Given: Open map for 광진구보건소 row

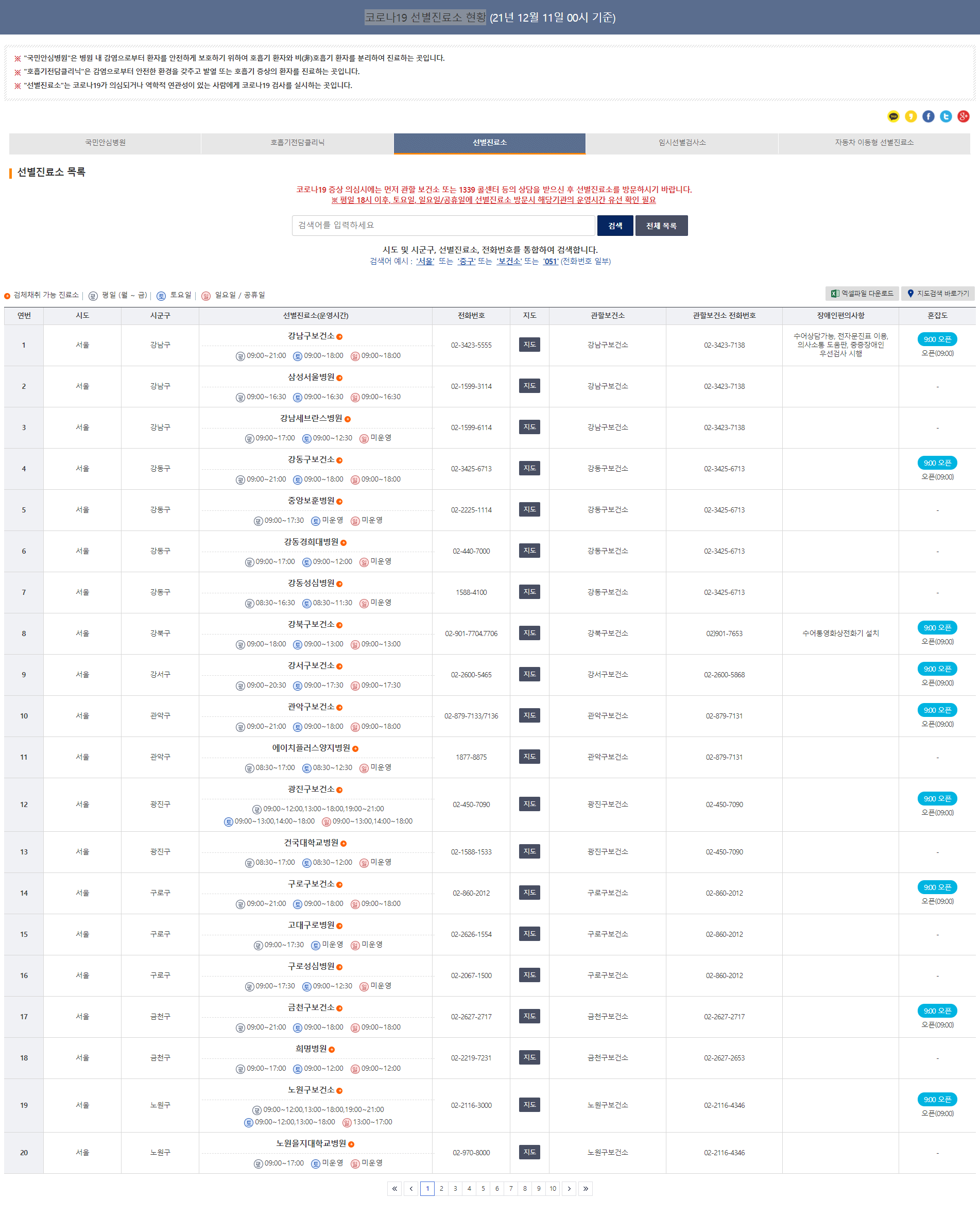Looking at the screenshot, I should pos(529,804).
